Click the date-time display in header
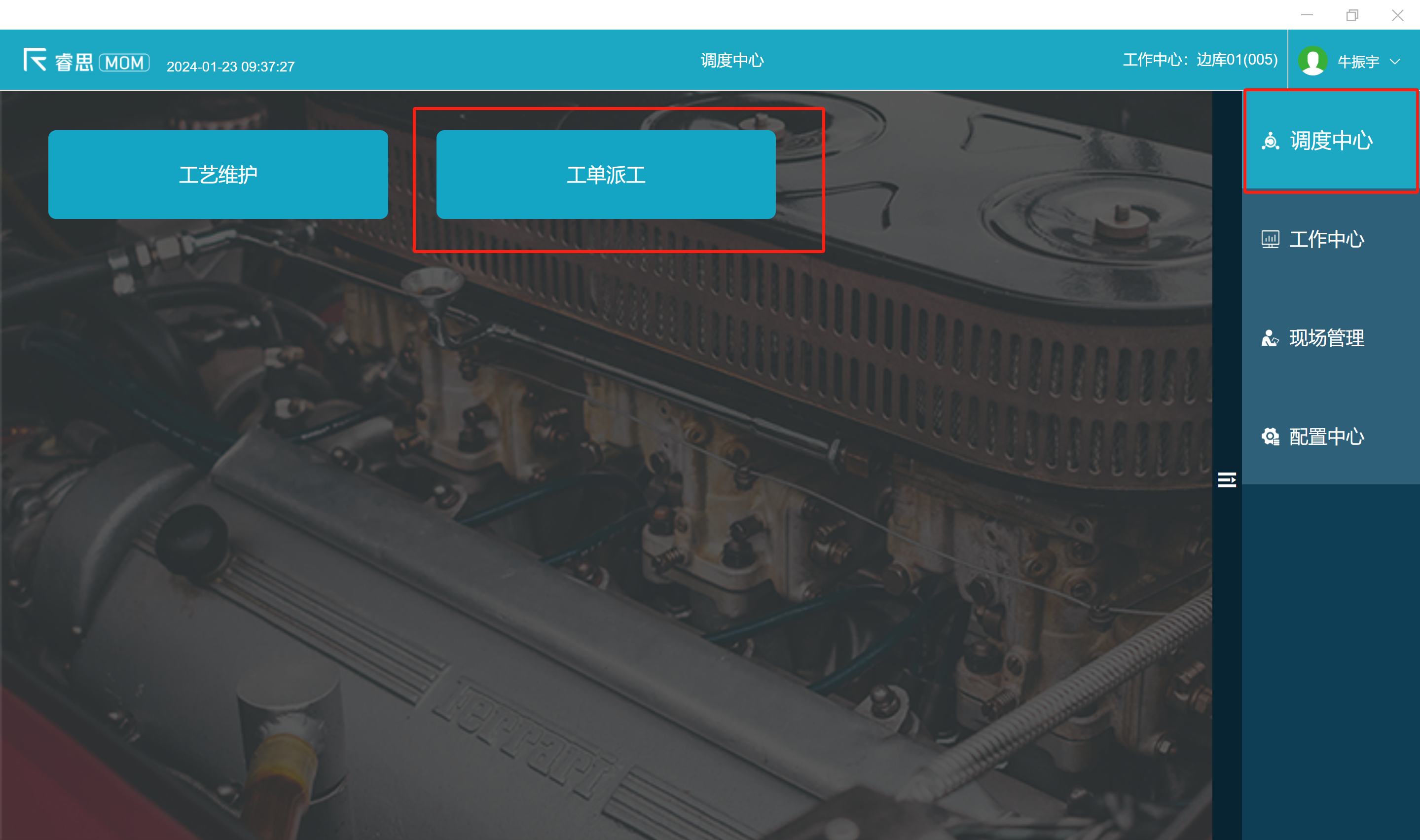Image resolution: width=1420 pixels, height=840 pixels. (230, 67)
